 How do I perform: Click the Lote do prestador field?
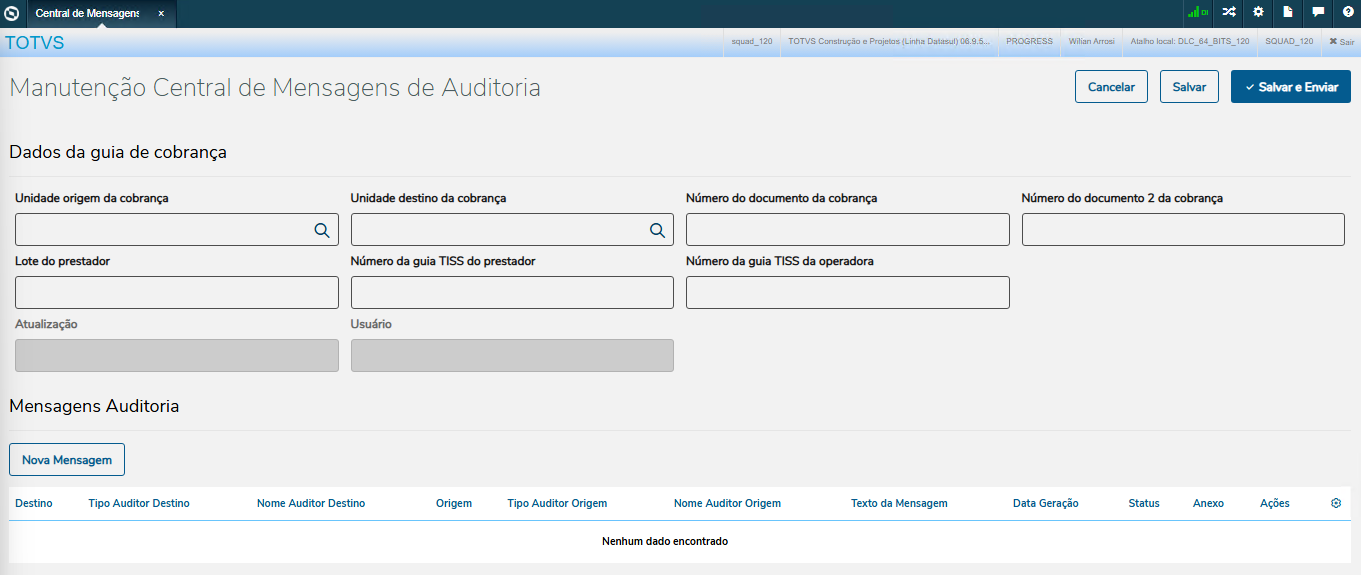tap(177, 293)
